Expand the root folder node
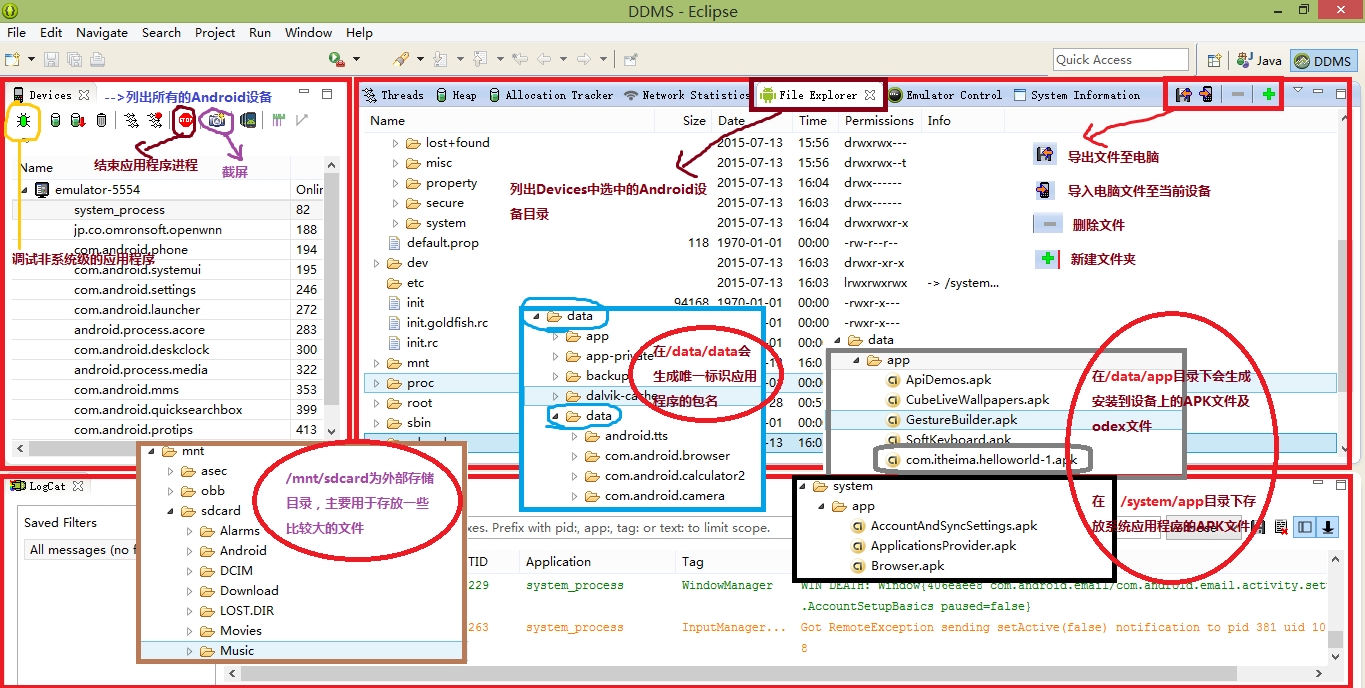Viewport: 1365px width, 688px height. coord(376,403)
